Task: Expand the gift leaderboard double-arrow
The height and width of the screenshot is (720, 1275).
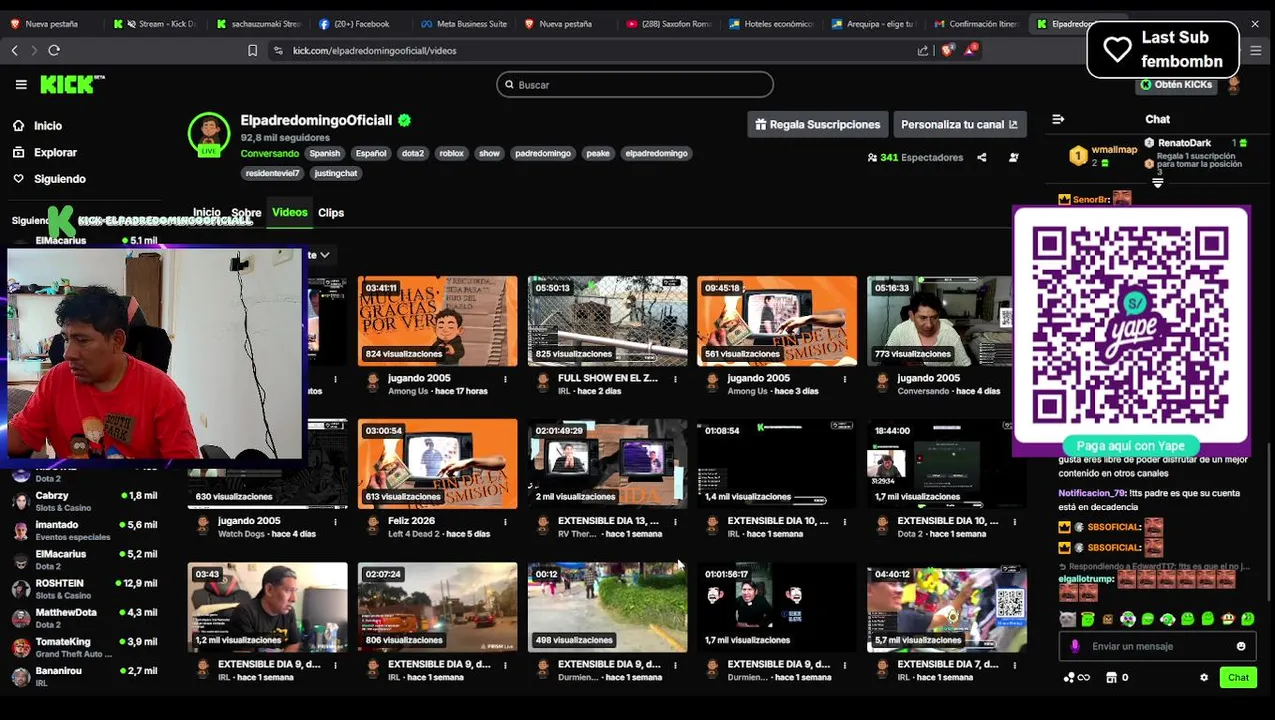Action: click(1158, 182)
